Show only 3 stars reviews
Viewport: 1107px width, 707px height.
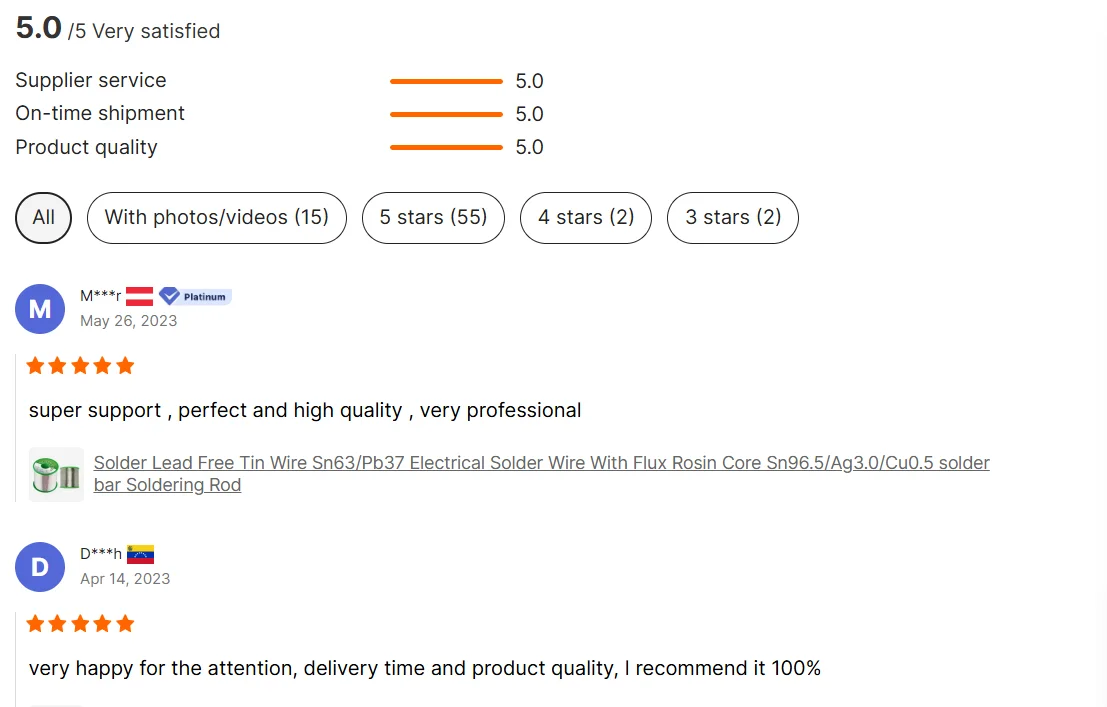(x=733, y=218)
